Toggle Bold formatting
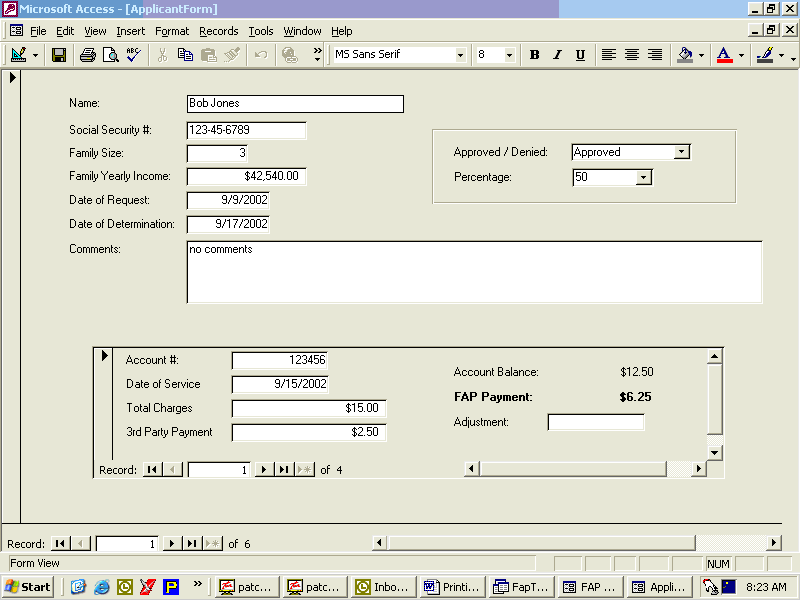This screenshot has height=600, width=800. pyautogui.click(x=534, y=55)
